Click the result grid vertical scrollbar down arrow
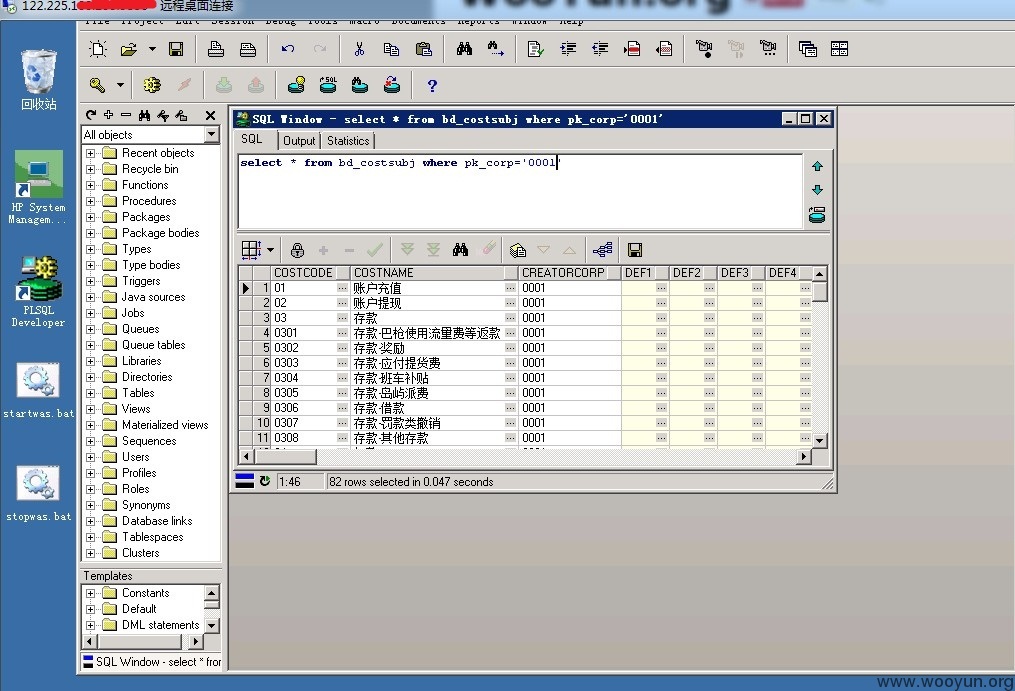This screenshot has width=1015, height=691. coord(820,440)
